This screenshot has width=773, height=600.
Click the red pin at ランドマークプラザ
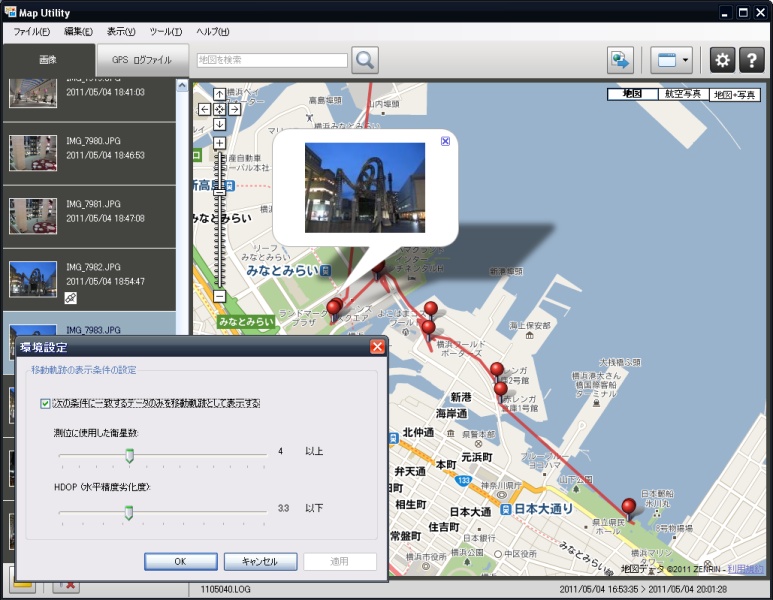[x=334, y=310]
